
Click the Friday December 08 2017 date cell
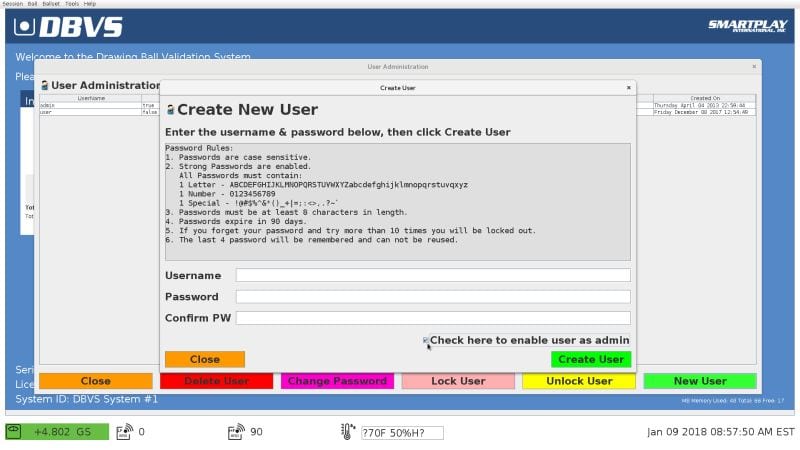coord(704,112)
